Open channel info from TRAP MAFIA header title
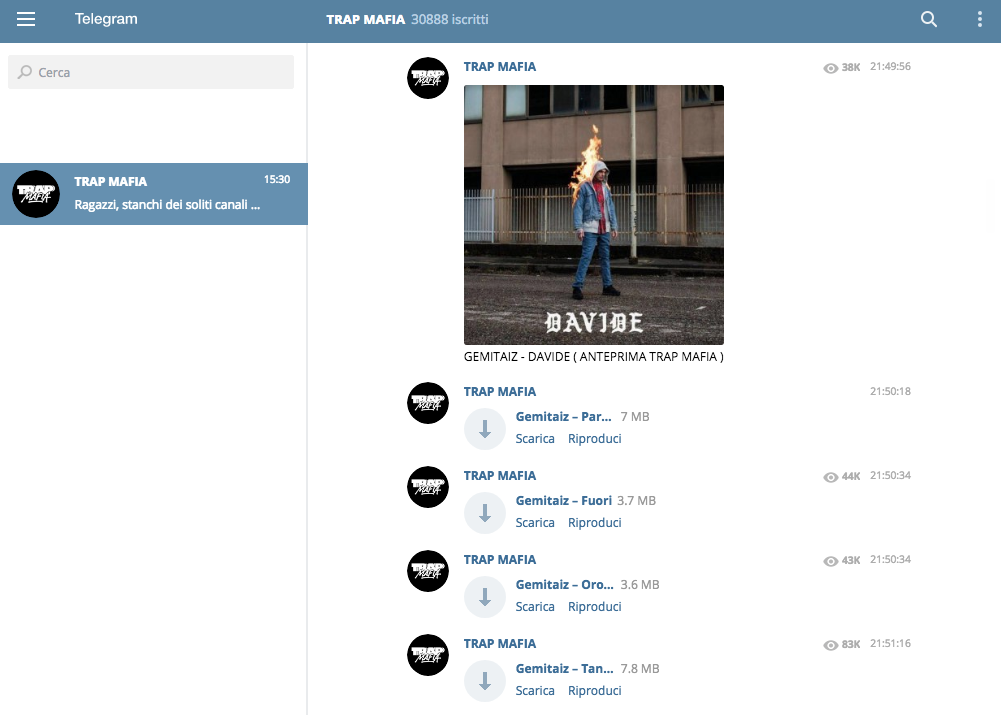This screenshot has width=1001, height=715. pos(365,20)
